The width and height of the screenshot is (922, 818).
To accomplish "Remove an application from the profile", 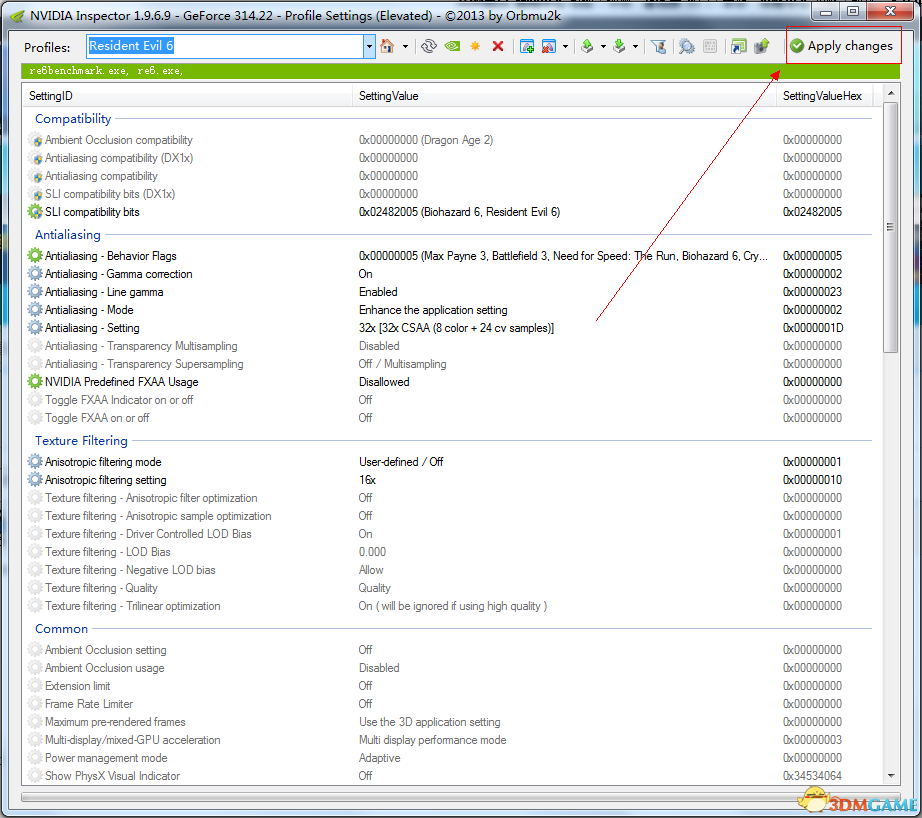I will [x=549, y=46].
